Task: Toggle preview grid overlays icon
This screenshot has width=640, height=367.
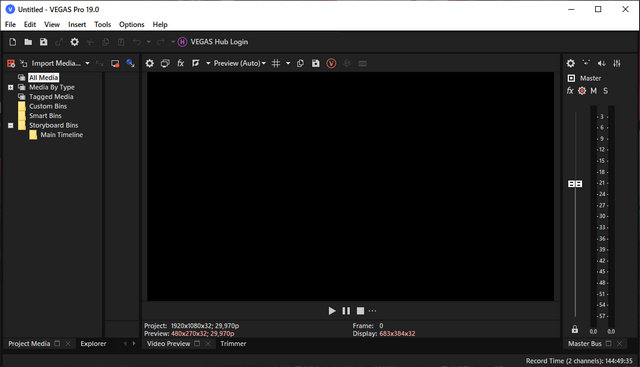Action: click(x=276, y=63)
